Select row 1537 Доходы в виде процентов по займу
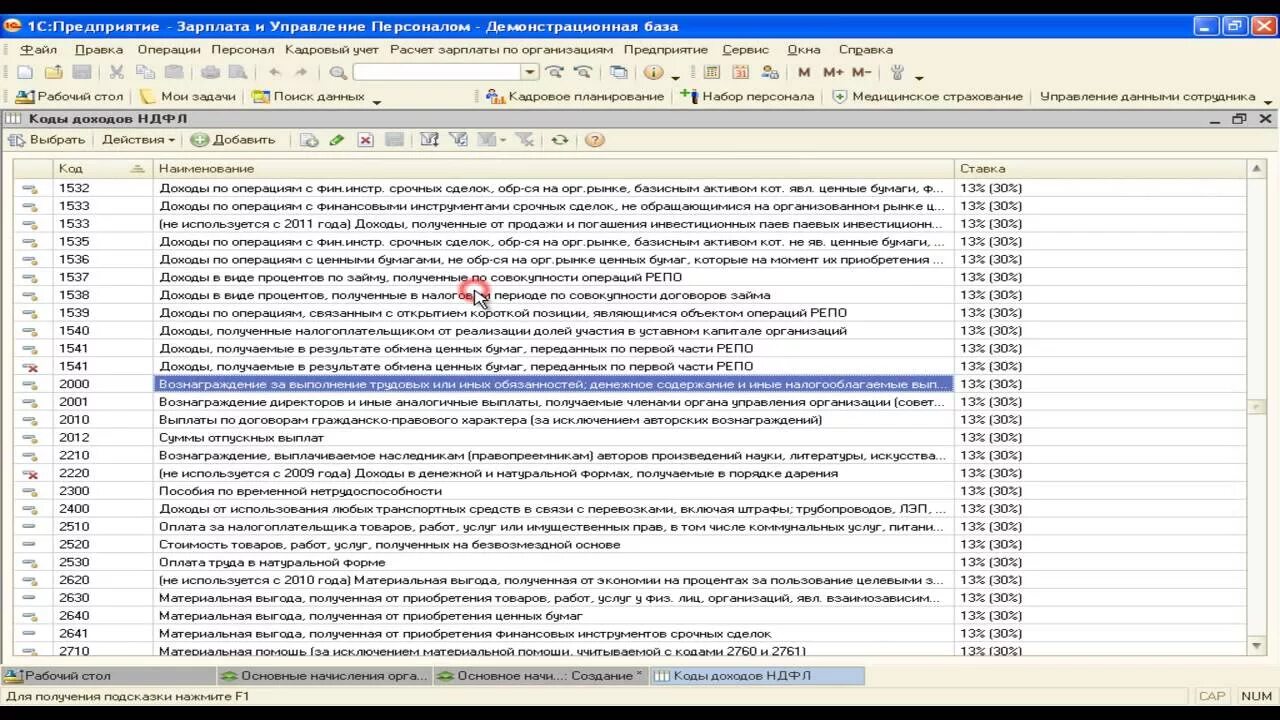1280x720 pixels. tap(630, 277)
